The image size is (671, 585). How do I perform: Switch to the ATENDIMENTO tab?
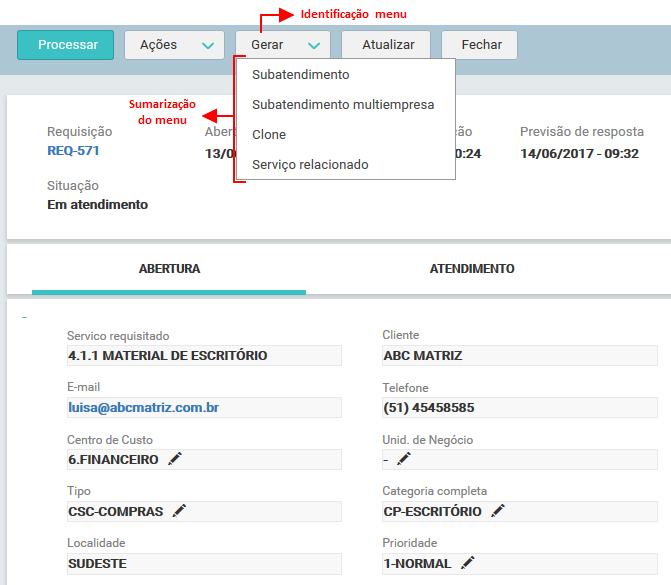click(x=472, y=269)
